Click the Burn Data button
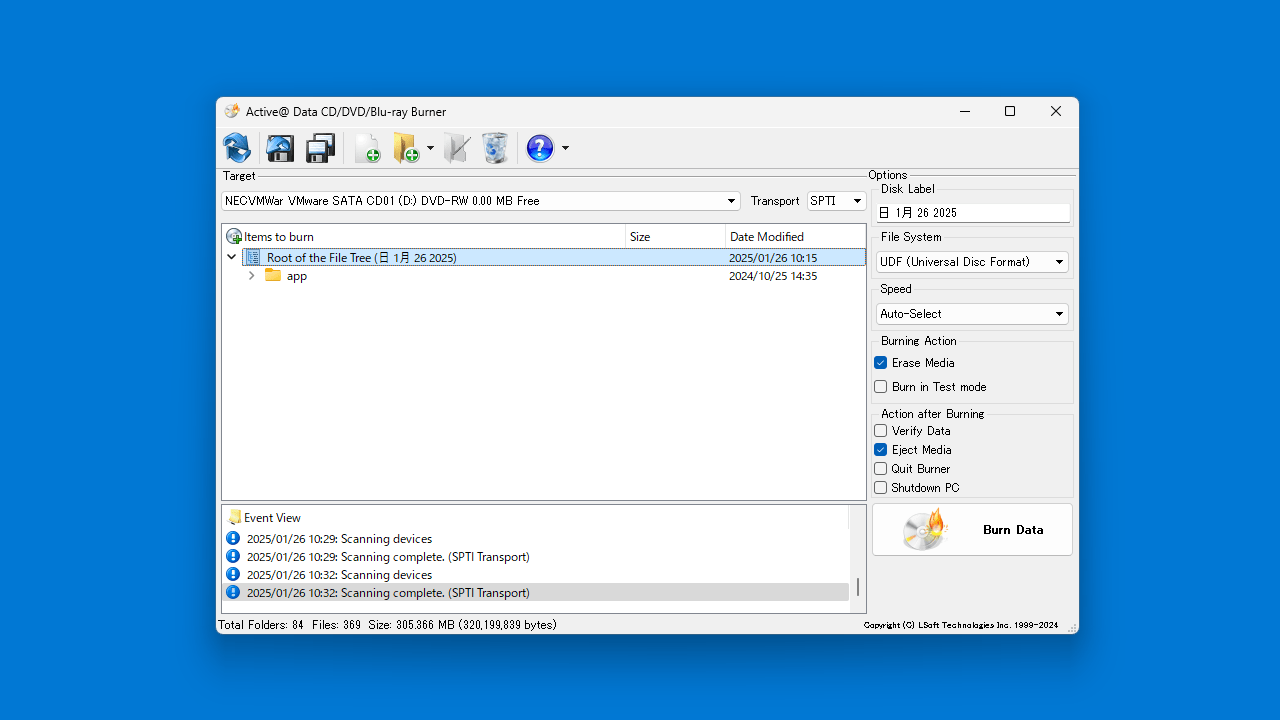The image size is (1280, 720). [x=972, y=530]
